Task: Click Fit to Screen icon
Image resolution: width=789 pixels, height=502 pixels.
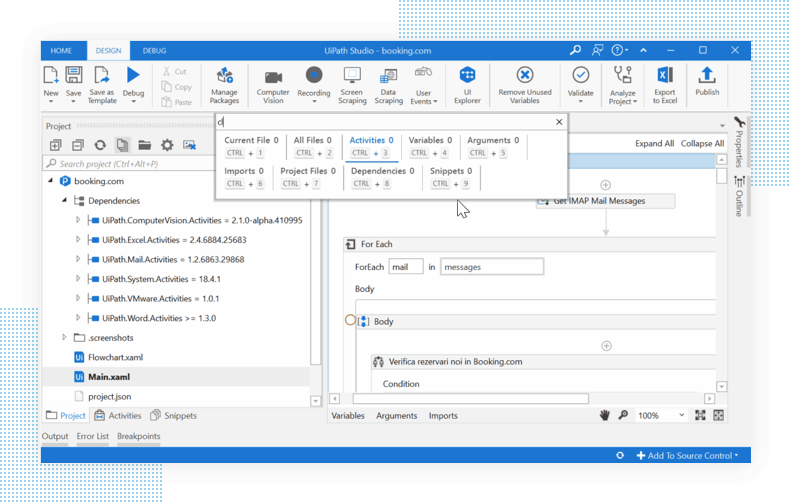Action: [x=700, y=415]
